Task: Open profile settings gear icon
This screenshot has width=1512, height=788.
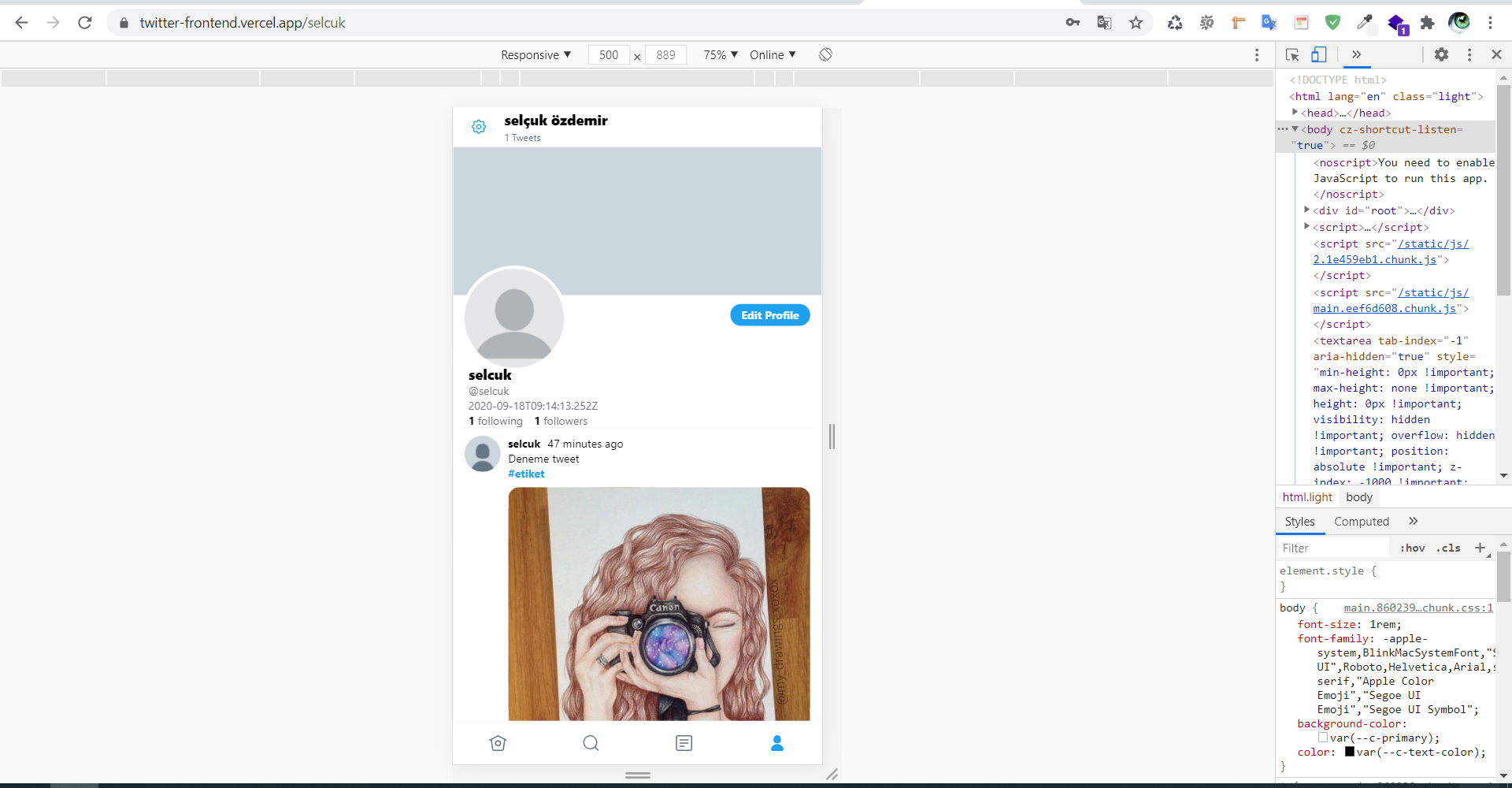Action: tap(479, 127)
